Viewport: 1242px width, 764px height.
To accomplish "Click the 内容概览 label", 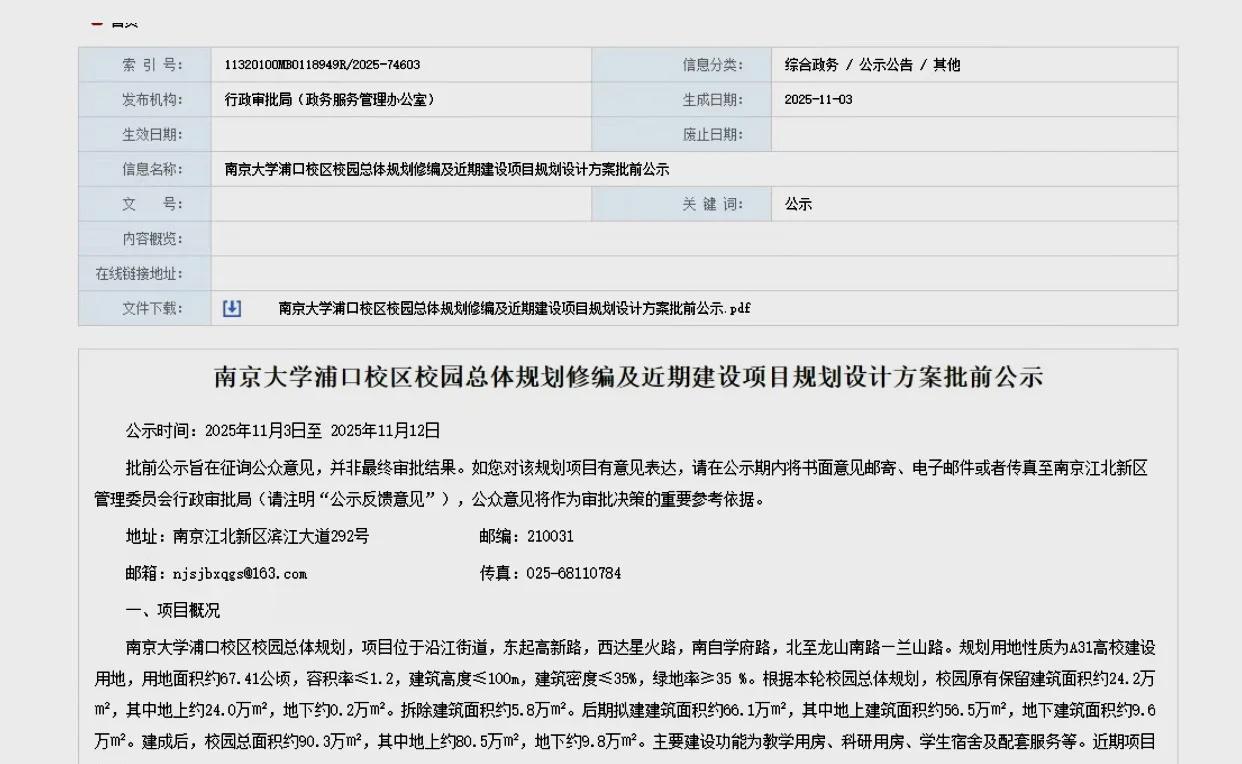I will point(153,239).
